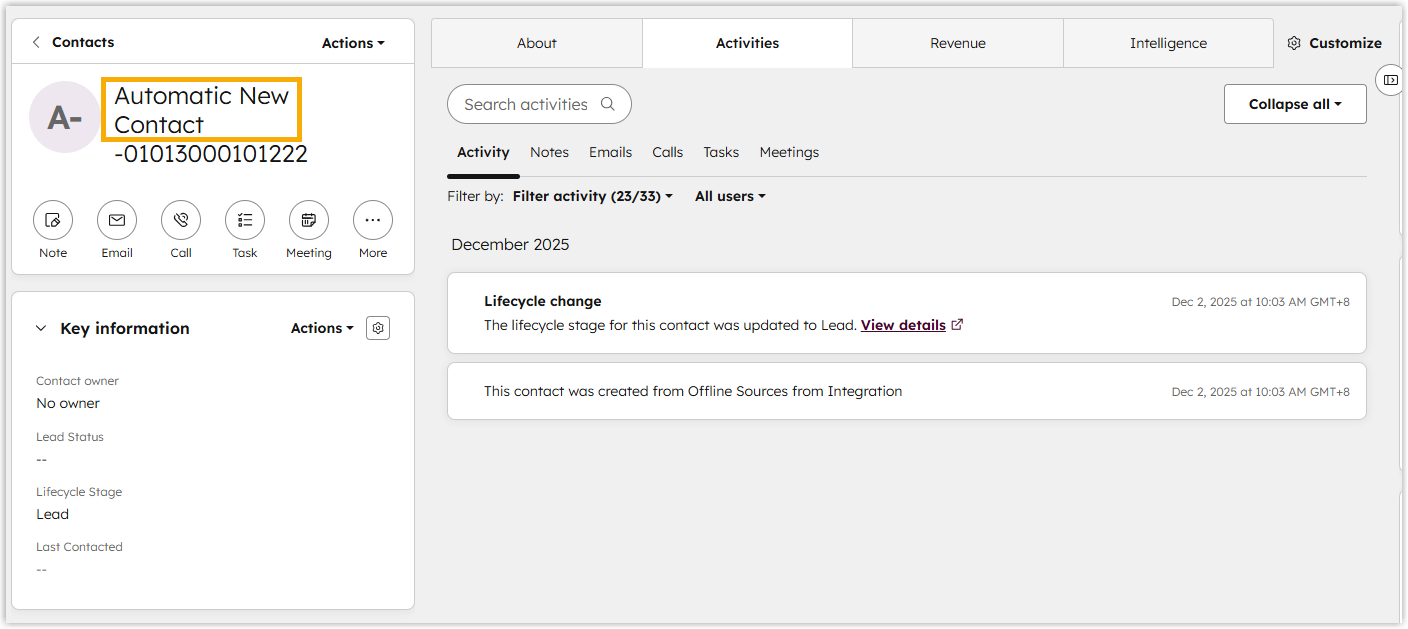1408x629 pixels.
Task: Open the Filter activity (23/33) dropdown
Action: 592,196
